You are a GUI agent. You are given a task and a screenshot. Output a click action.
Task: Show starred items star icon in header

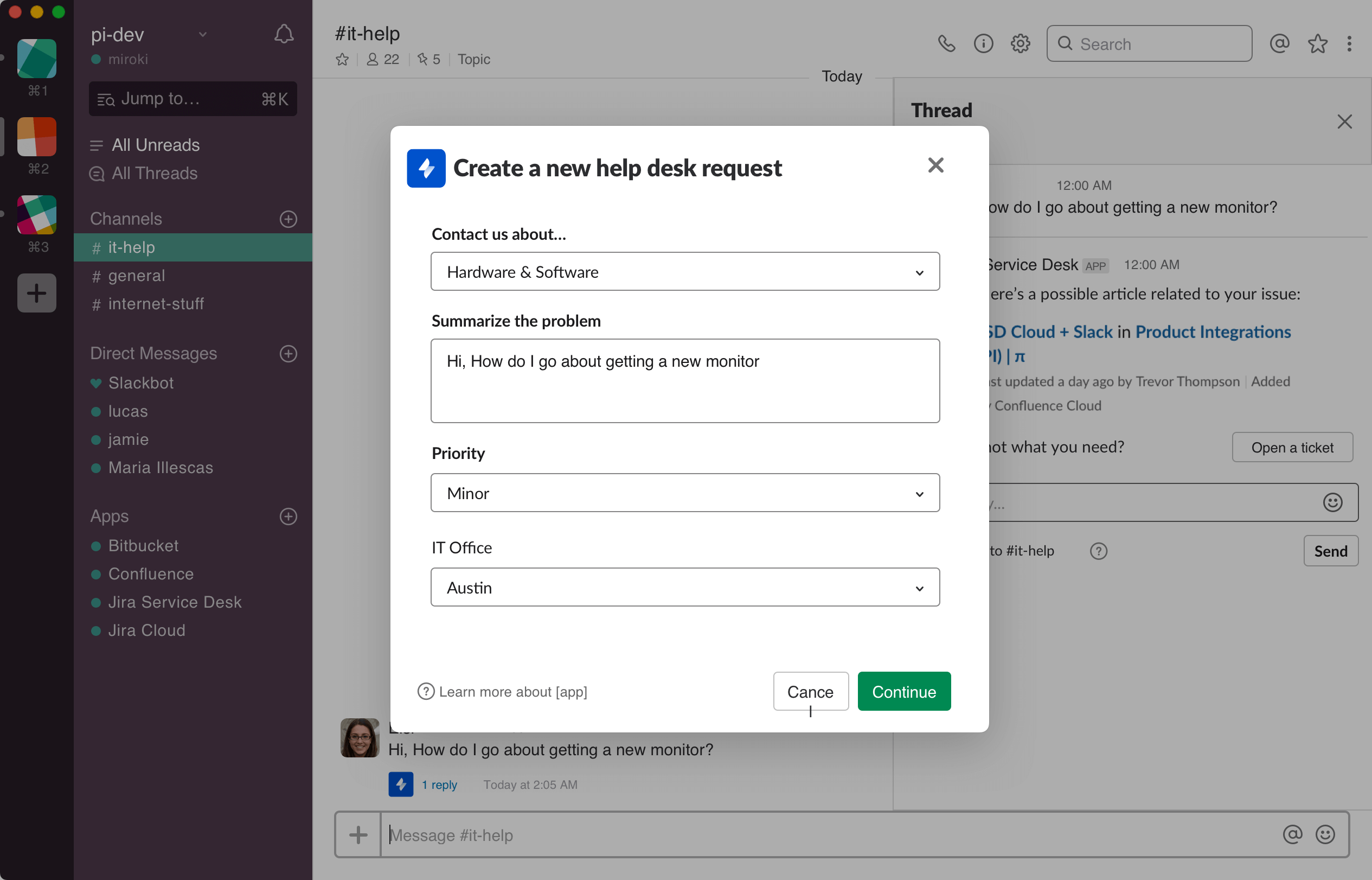(1317, 43)
